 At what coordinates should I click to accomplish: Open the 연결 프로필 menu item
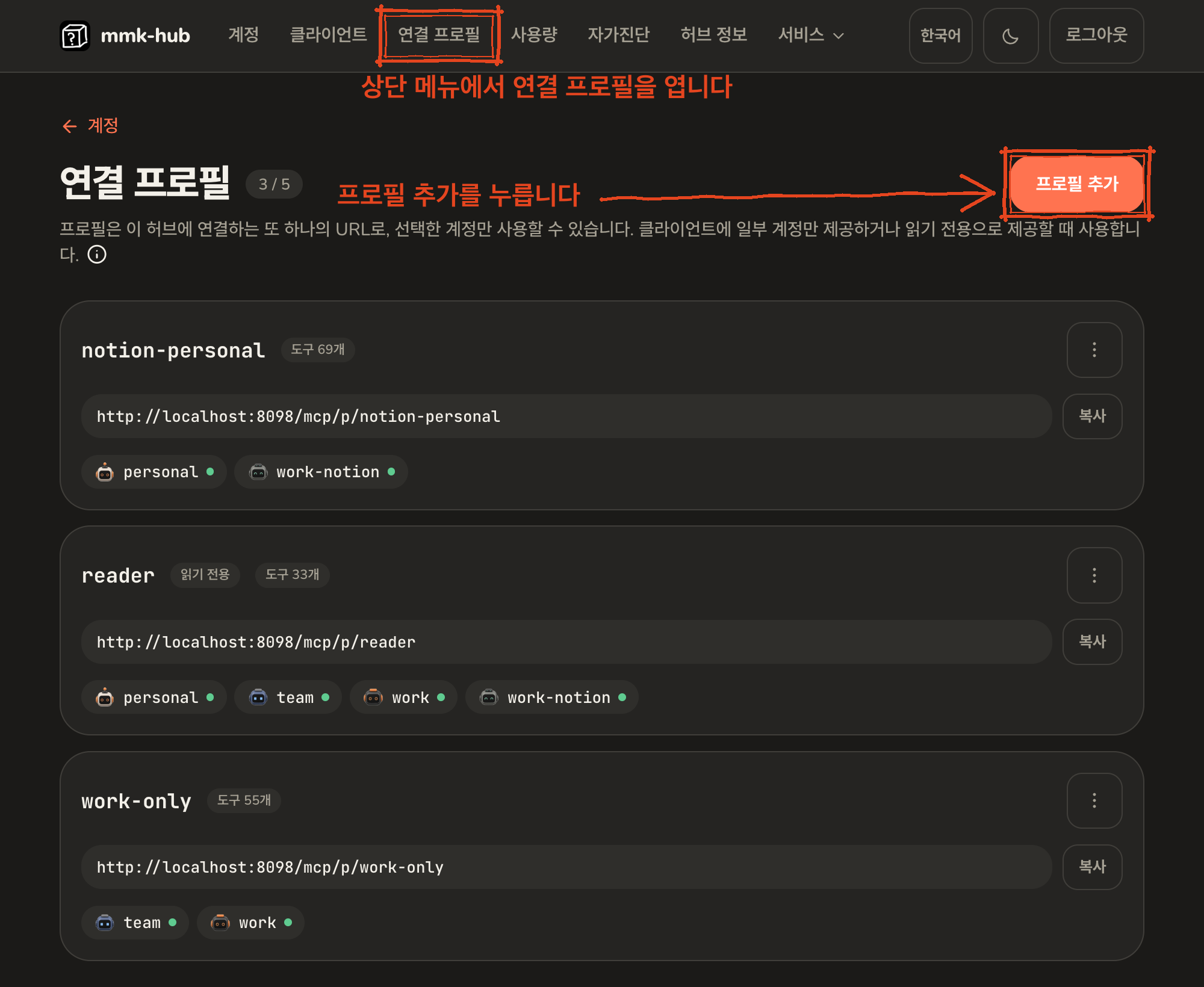point(439,35)
